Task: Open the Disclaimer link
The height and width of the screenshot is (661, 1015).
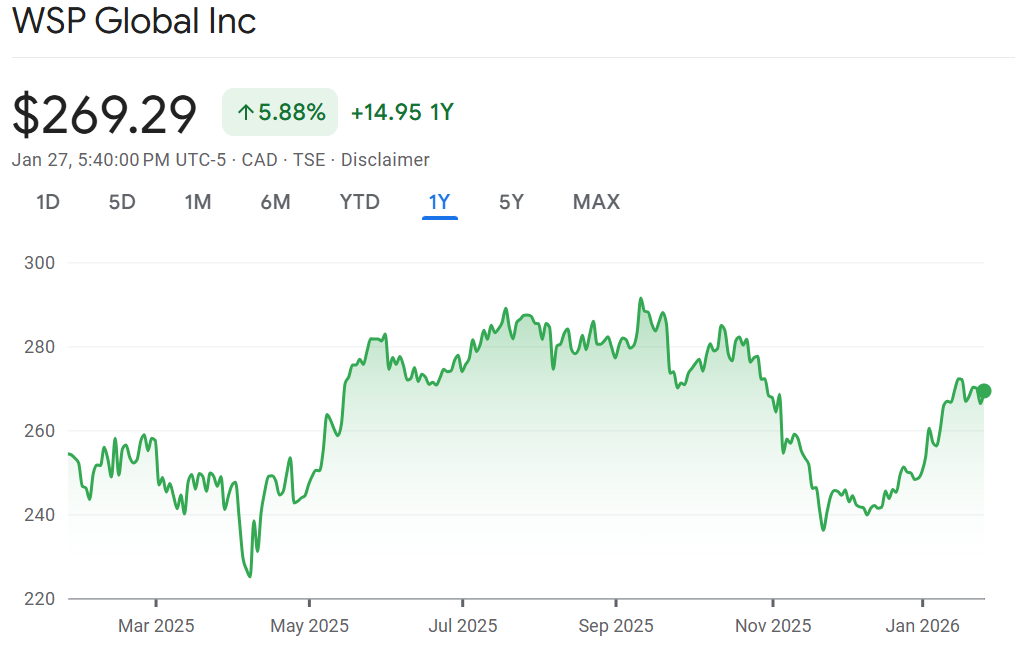Action: pos(385,160)
